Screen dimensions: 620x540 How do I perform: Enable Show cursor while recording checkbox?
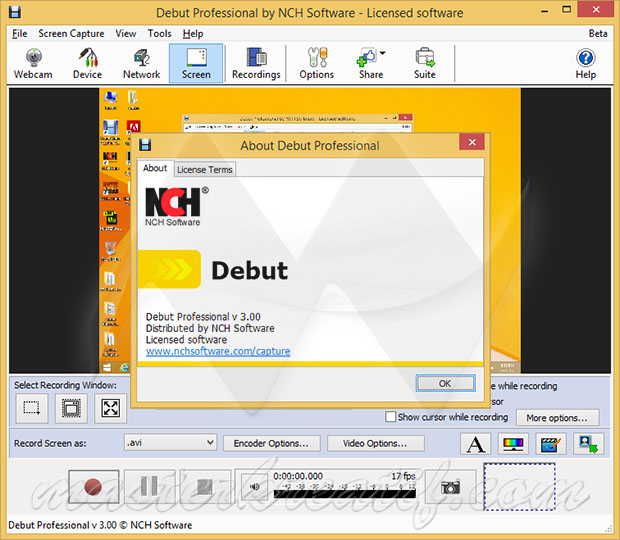tap(390, 417)
